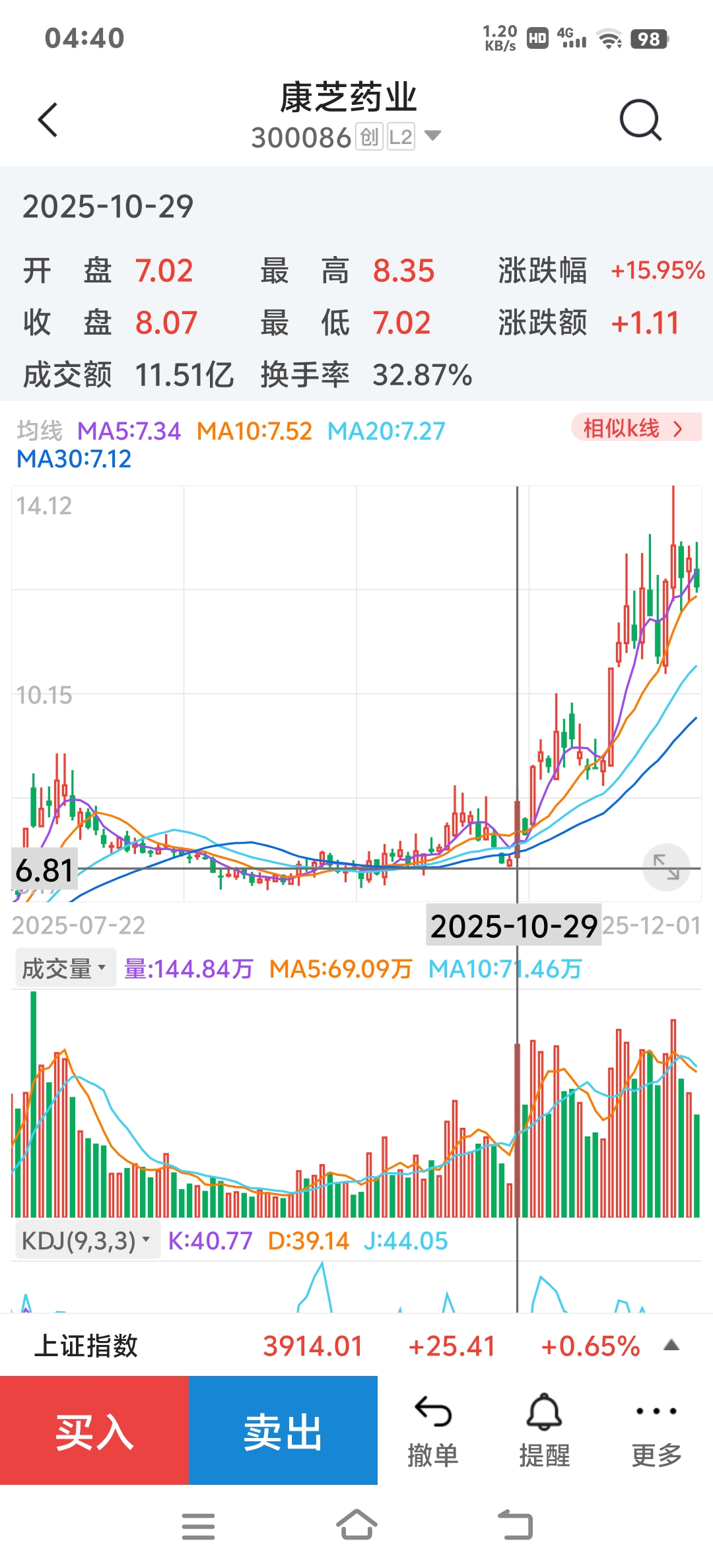The height and width of the screenshot is (1568, 713).
Task: Tap the 2025-07-22 start date label
Action: pyautogui.click(x=79, y=925)
